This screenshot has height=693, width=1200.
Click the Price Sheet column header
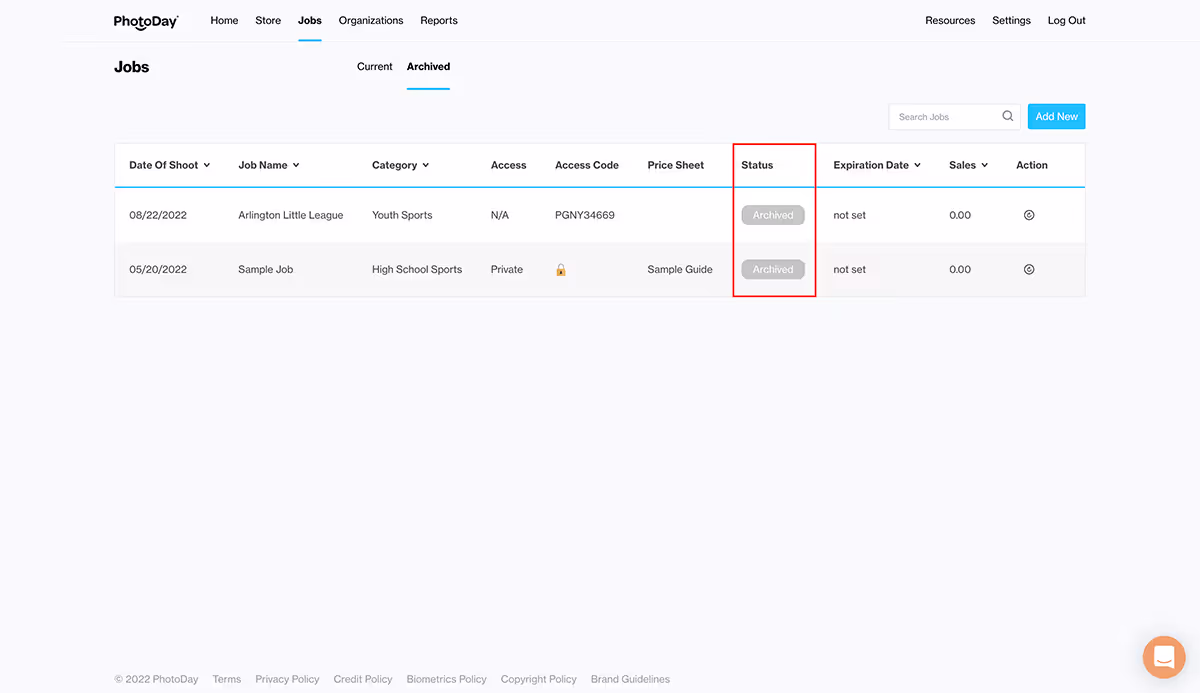pos(676,165)
